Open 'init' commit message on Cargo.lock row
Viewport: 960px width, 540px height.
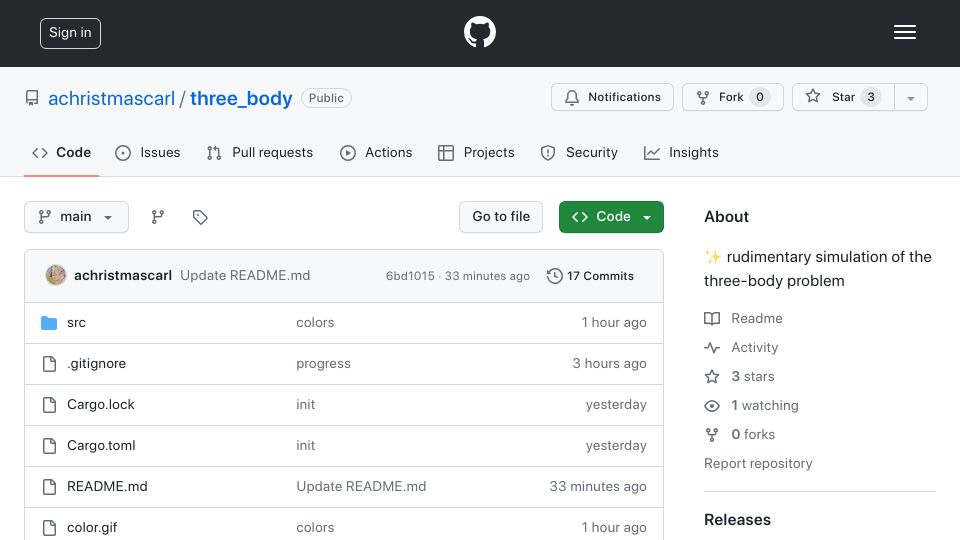(x=306, y=405)
